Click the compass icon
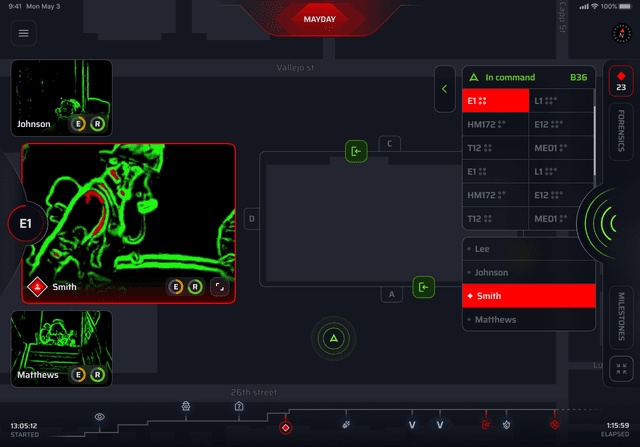640x447 pixels. pyautogui.click(x=616, y=33)
